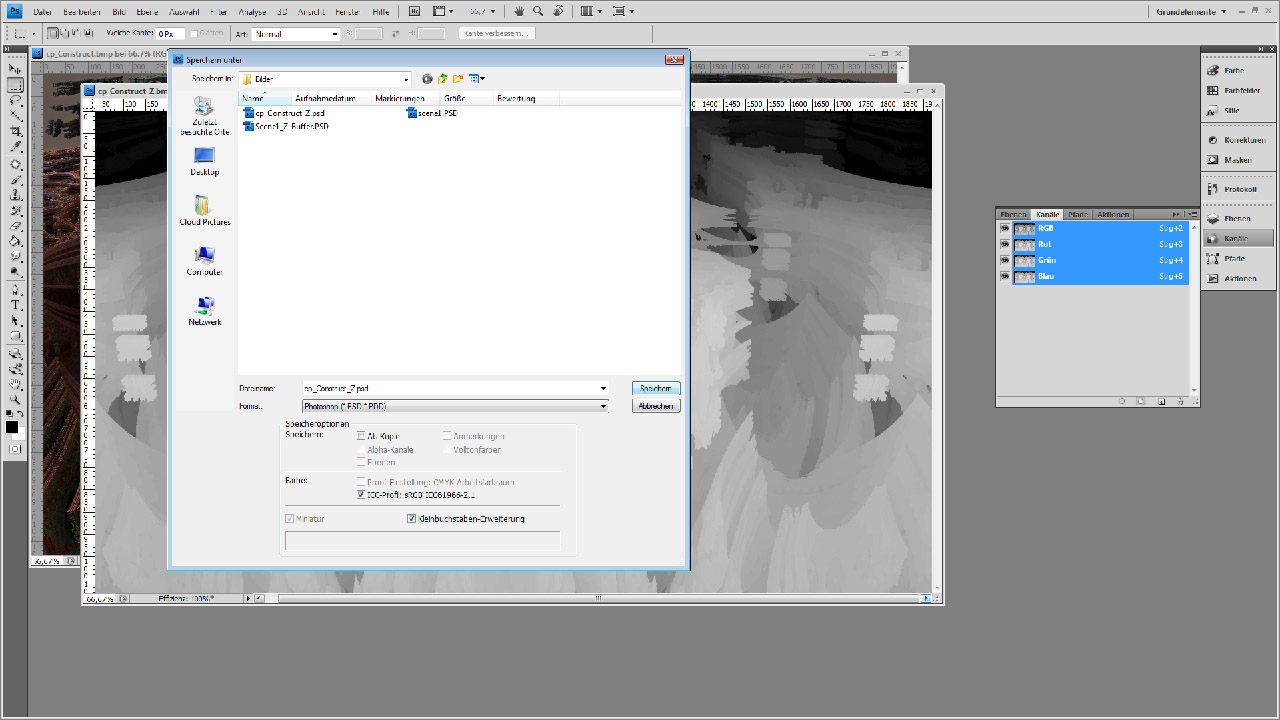Create new folder in save dialog
Screen dimensions: 1280x720
458,79
